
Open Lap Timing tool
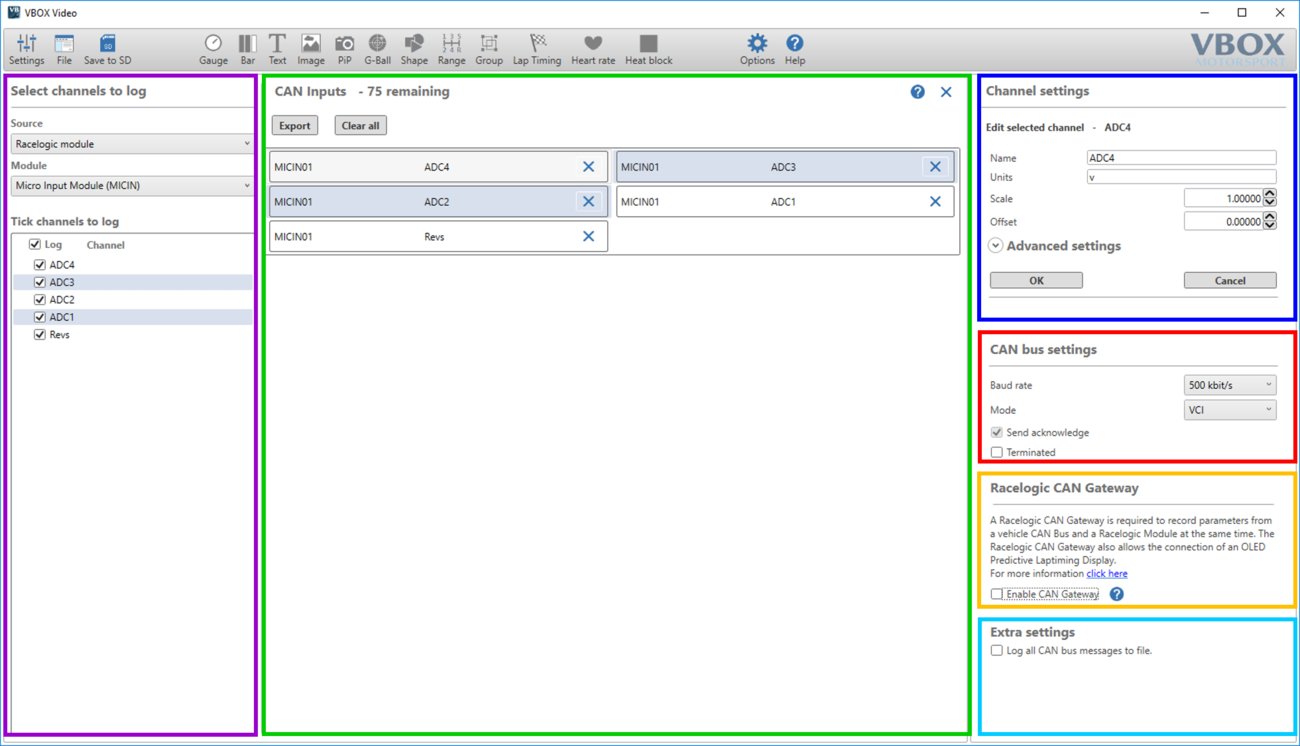click(537, 49)
